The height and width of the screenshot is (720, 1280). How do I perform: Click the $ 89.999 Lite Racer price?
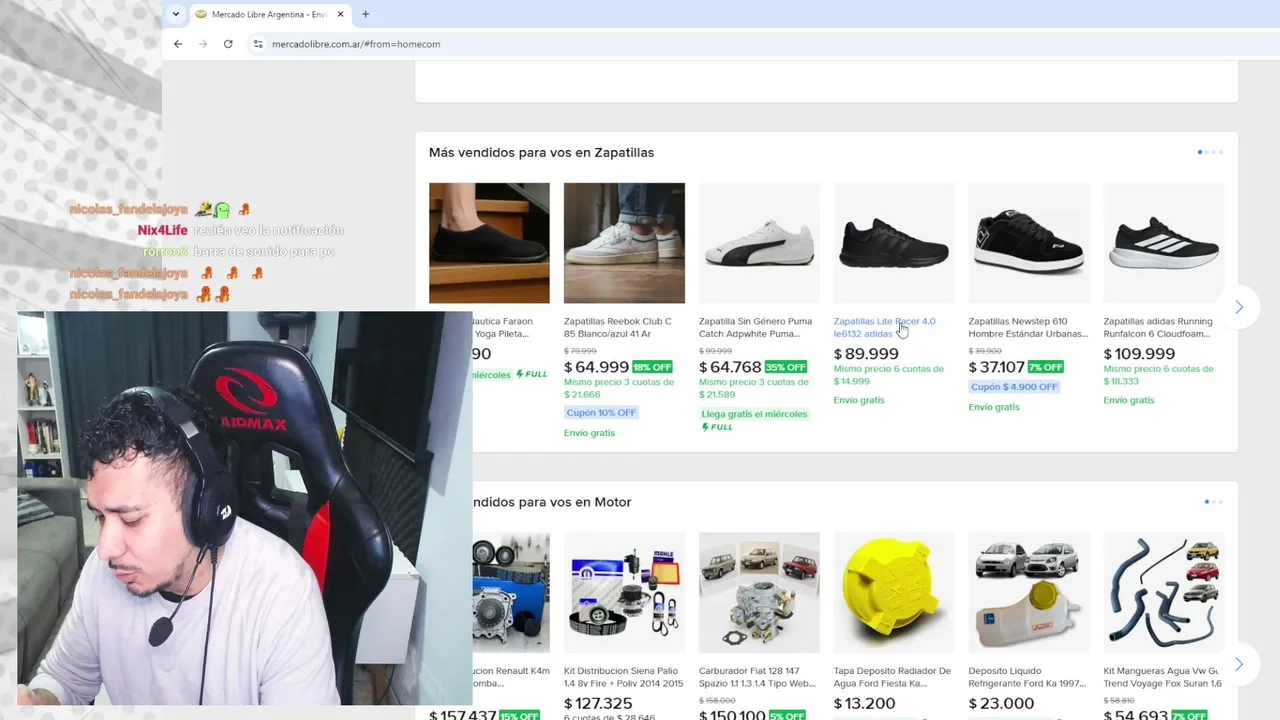tap(866, 354)
